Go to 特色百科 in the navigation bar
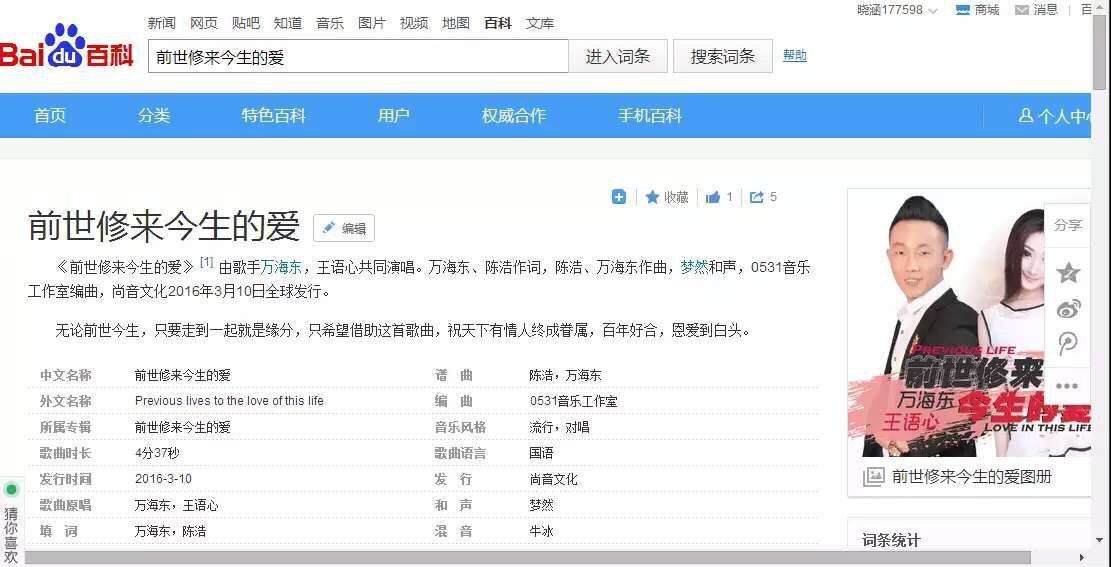Screen dimensions: 1111x567 pyautogui.click(x=273, y=116)
